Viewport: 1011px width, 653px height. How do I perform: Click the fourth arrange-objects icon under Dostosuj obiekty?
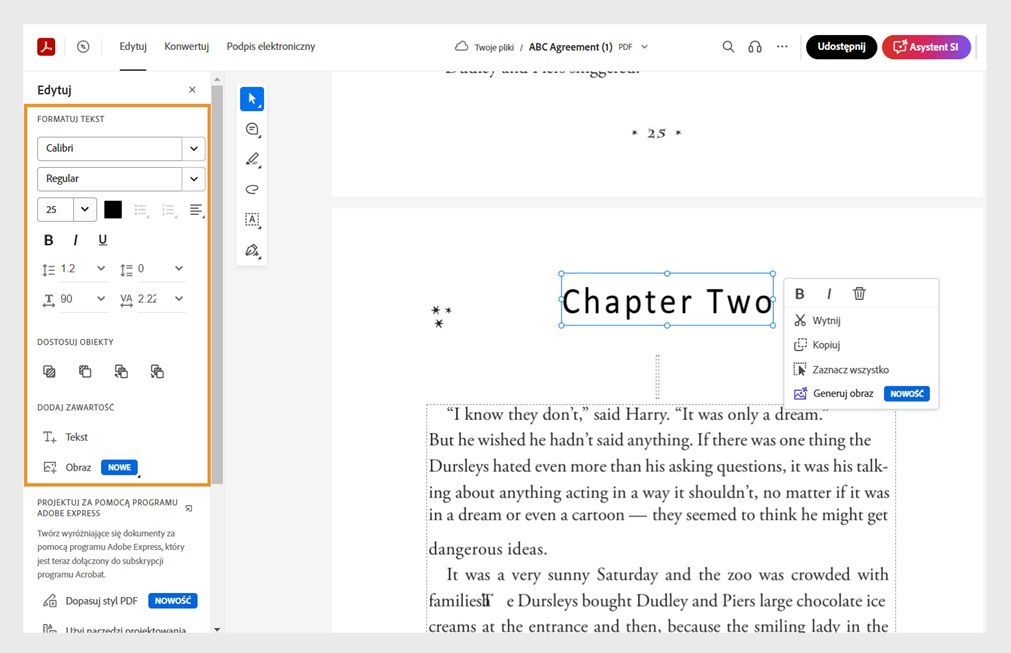coord(157,371)
